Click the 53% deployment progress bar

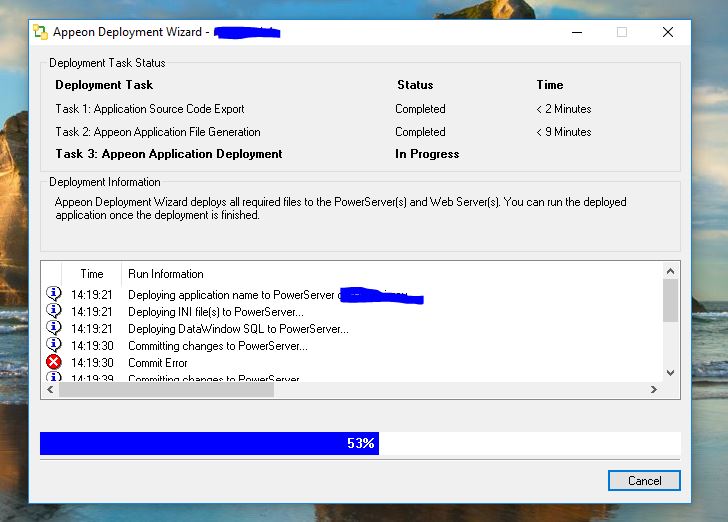(360, 443)
